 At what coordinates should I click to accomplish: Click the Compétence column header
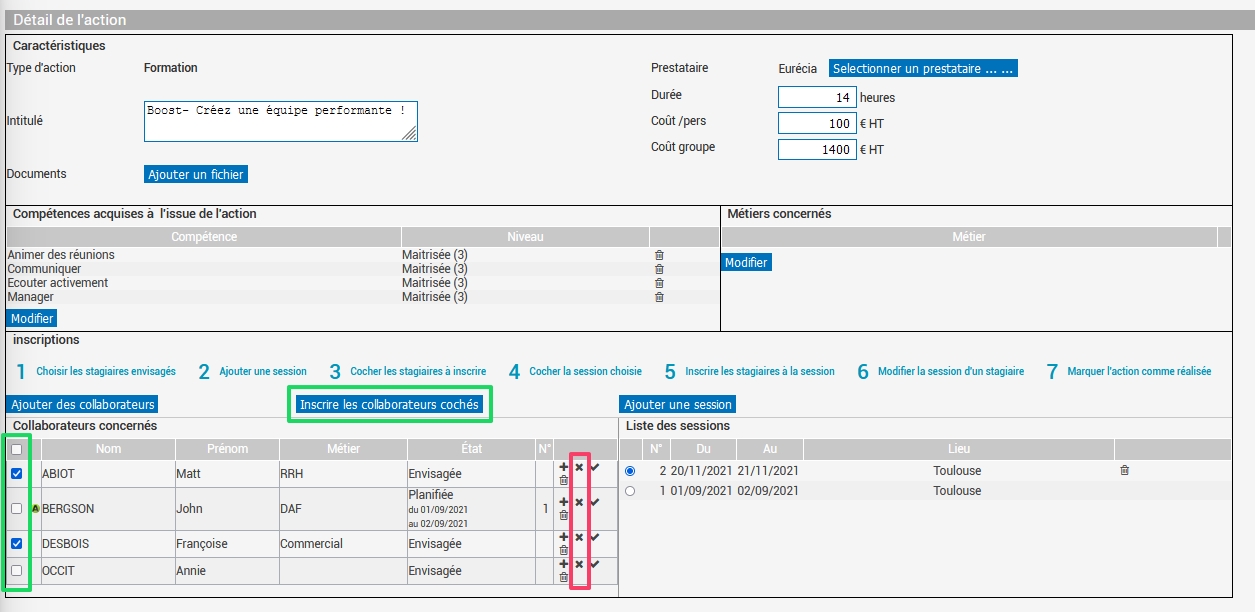click(204, 237)
